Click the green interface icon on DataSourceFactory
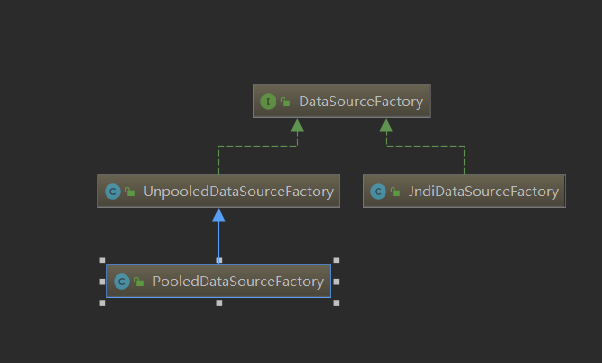602x363 pixels. click(x=268, y=101)
